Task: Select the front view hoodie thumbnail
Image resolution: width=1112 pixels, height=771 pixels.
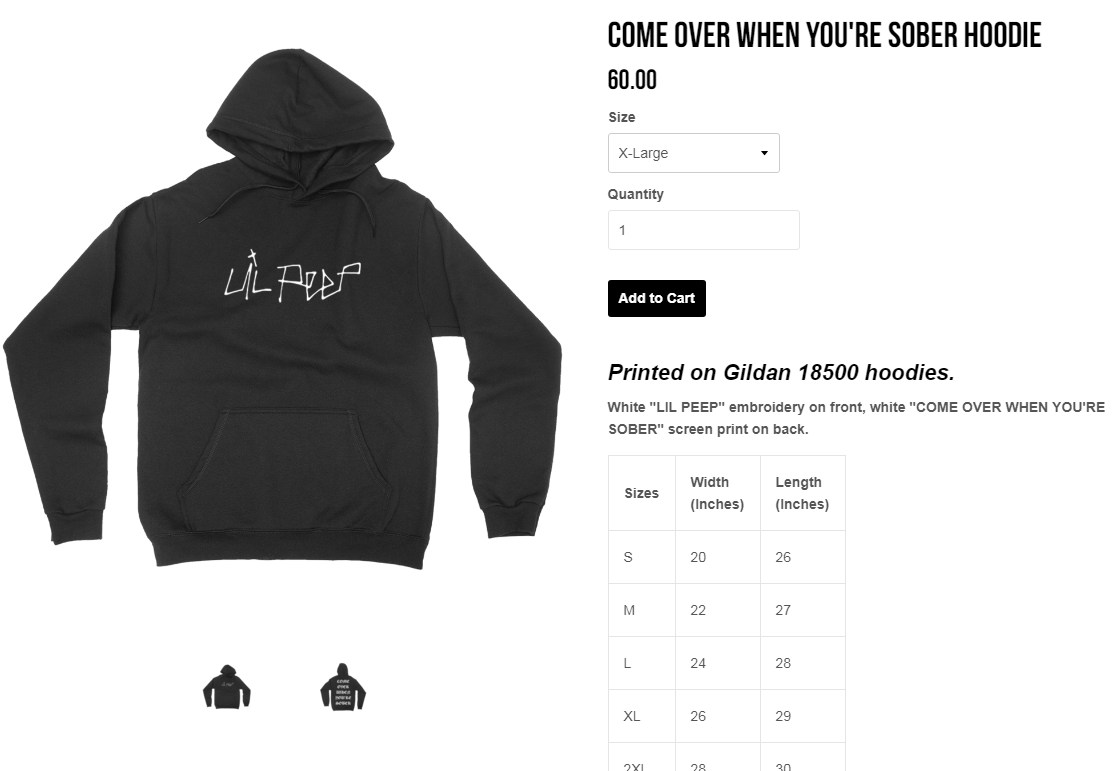Action: click(226, 687)
